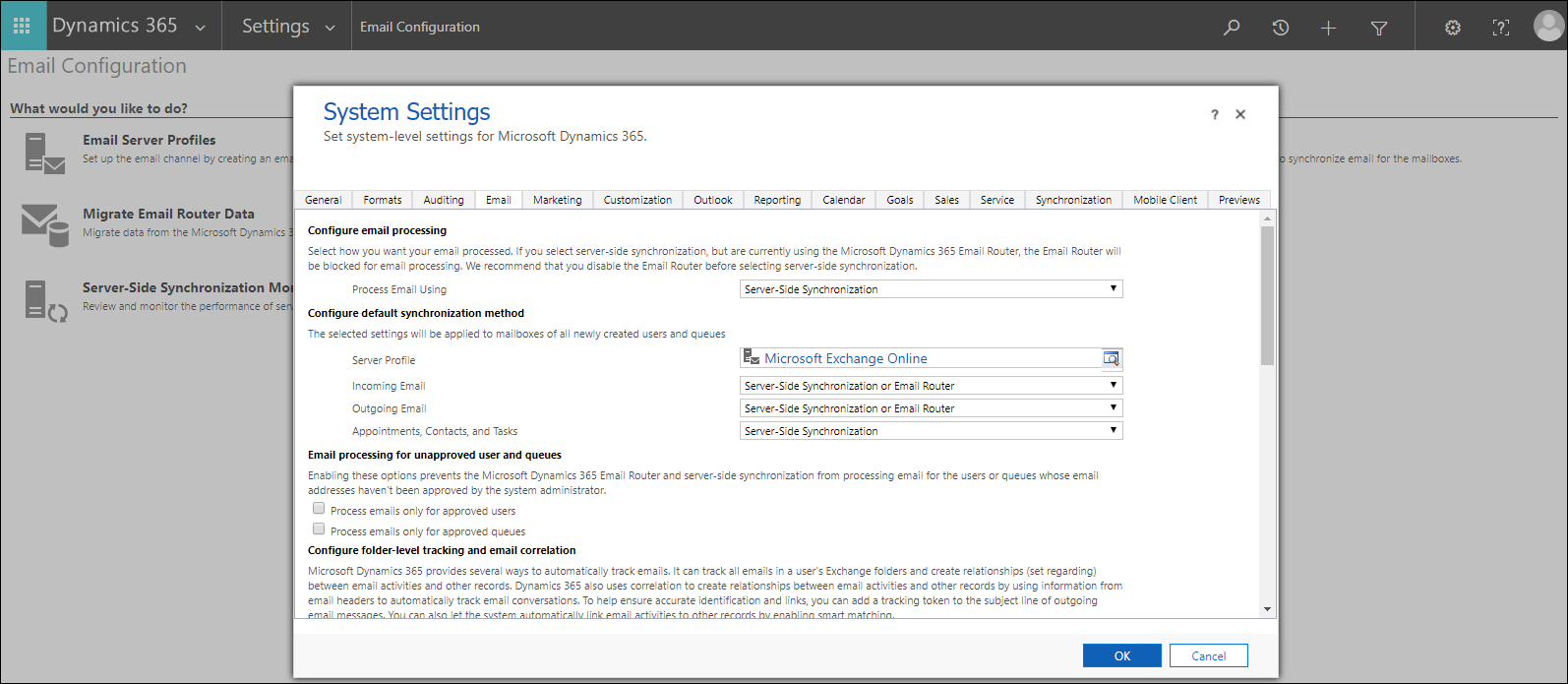Click the help question mark in top bar
This screenshot has height=684, width=1568.
pyautogui.click(x=1501, y=28)
